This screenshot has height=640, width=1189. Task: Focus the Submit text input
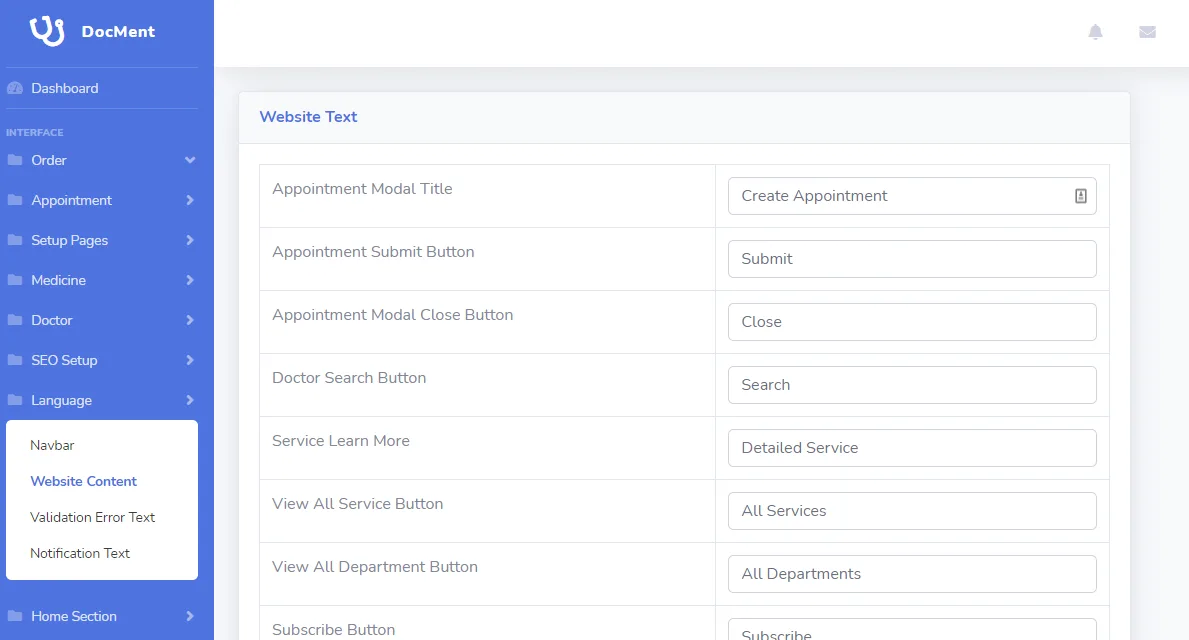[912, 259]
